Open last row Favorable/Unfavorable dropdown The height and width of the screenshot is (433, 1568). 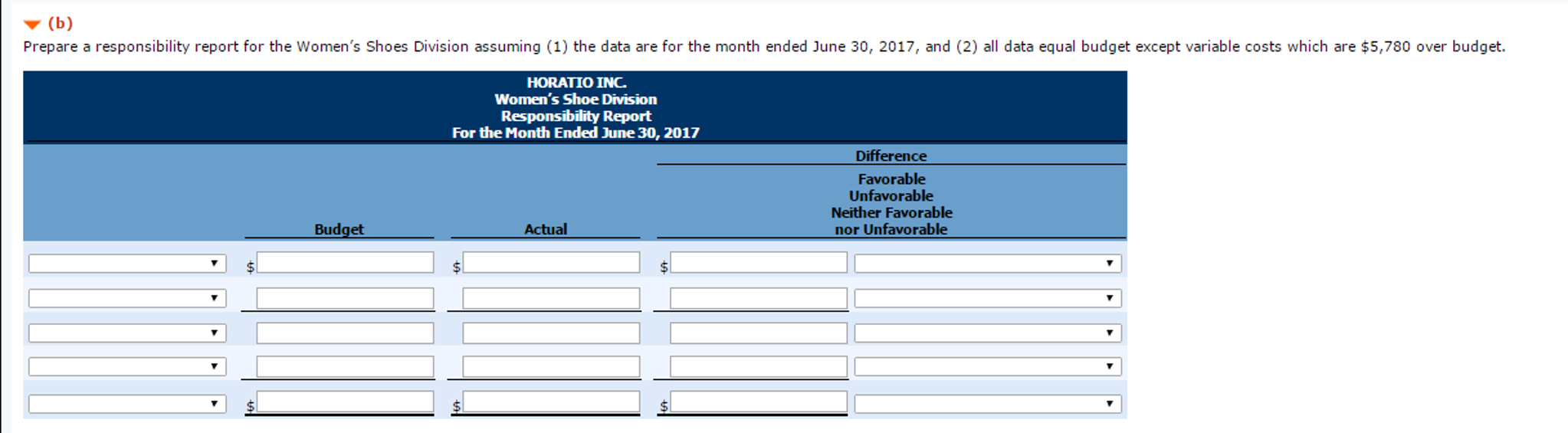[987, 404]
